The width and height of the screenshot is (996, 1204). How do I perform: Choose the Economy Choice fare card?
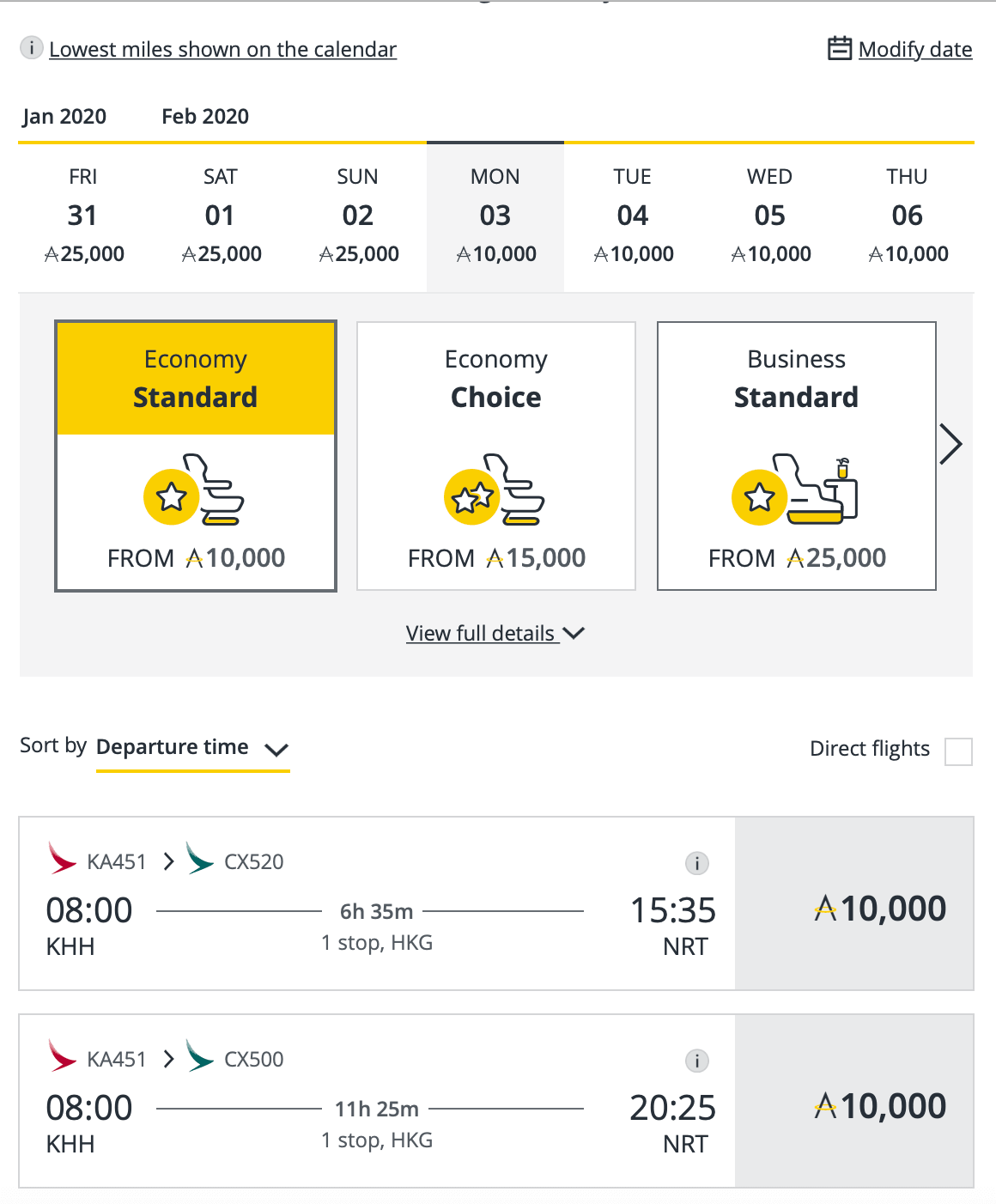[496, 456]
